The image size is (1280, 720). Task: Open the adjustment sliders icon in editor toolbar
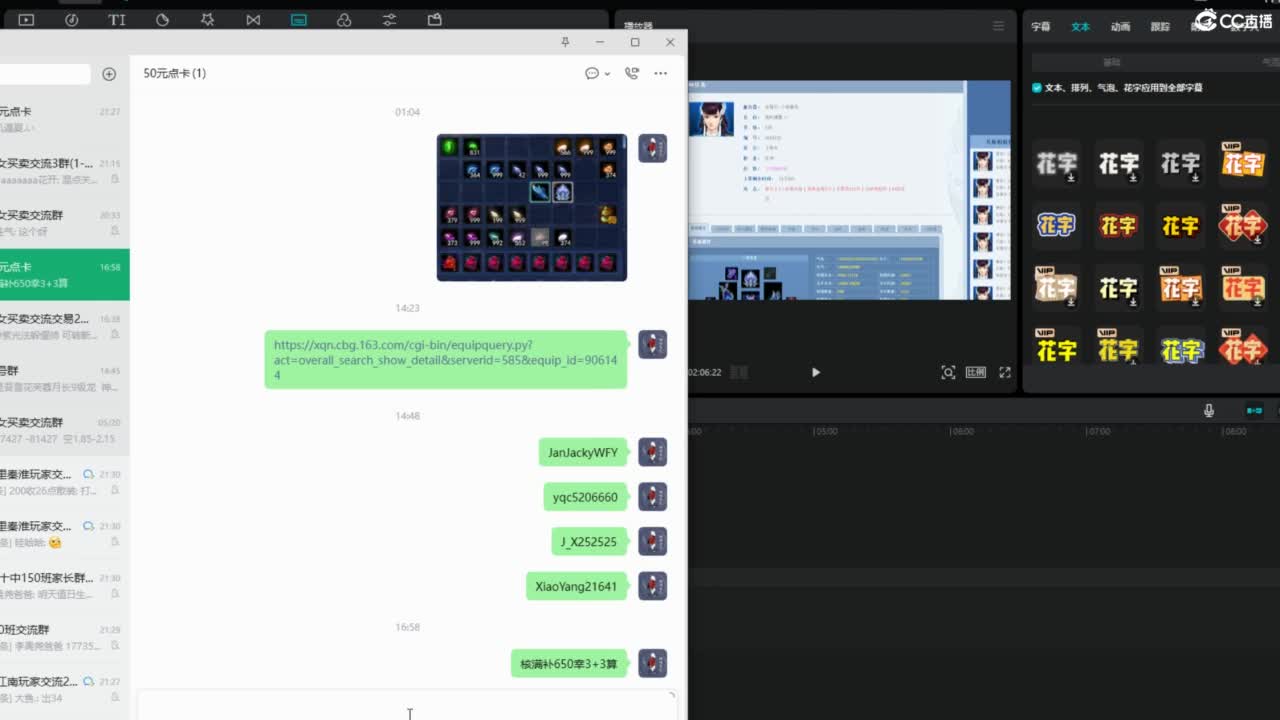pyautogui.click(x=389, y=19)
